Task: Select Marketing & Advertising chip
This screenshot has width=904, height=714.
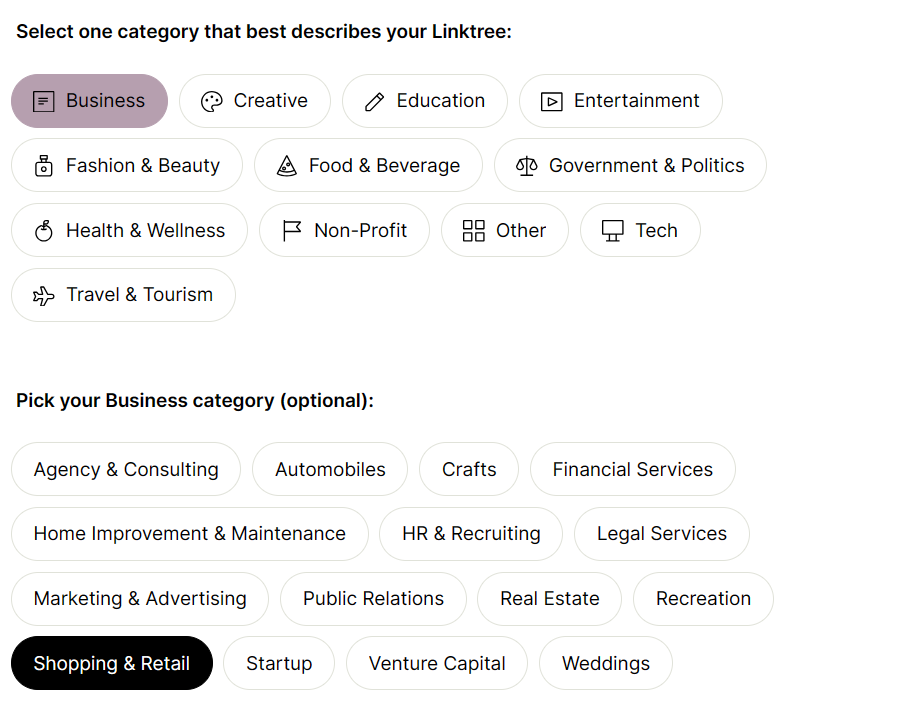Action: [x=140, y=599]
